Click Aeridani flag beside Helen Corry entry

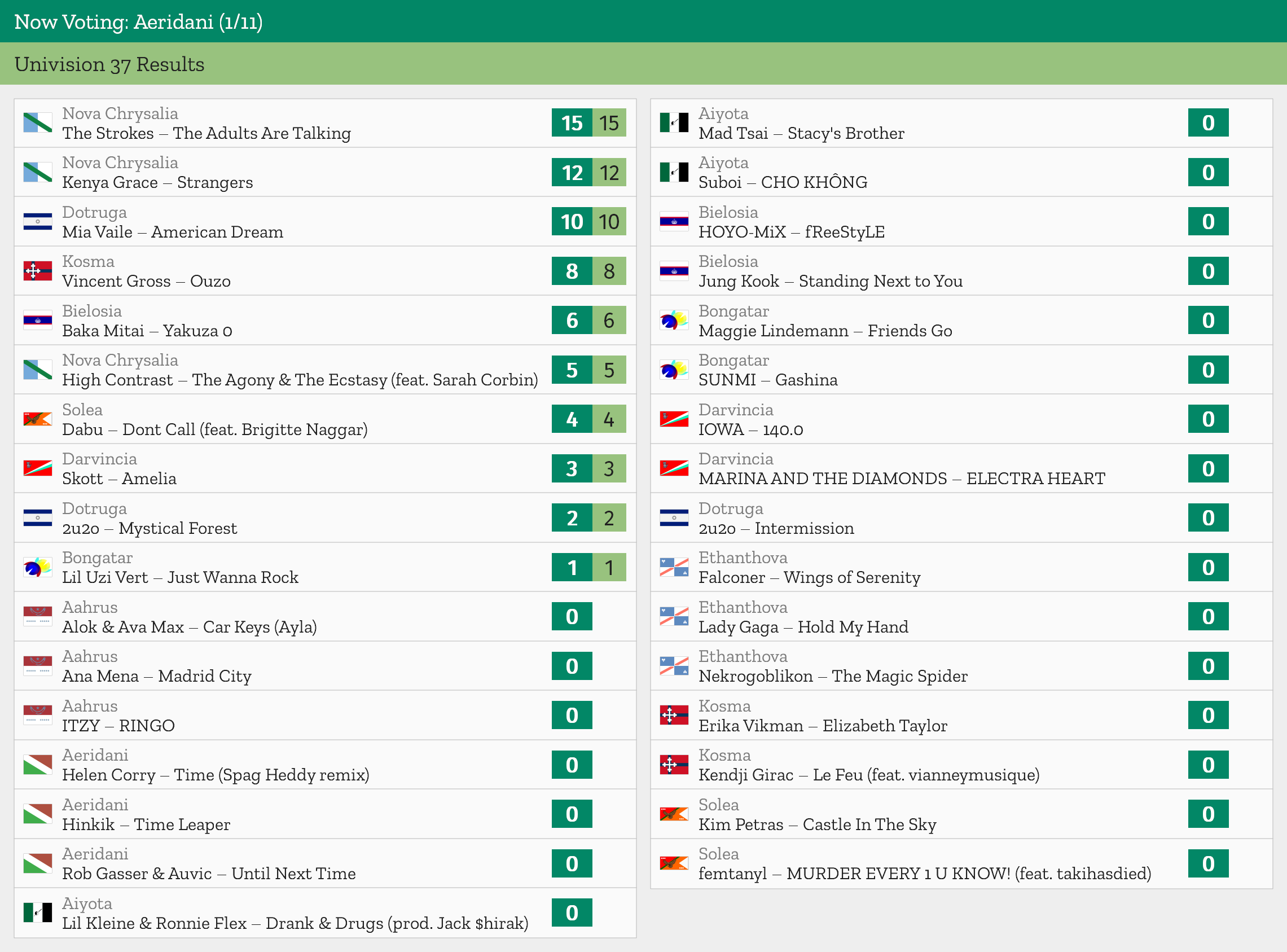pos(37,765)
